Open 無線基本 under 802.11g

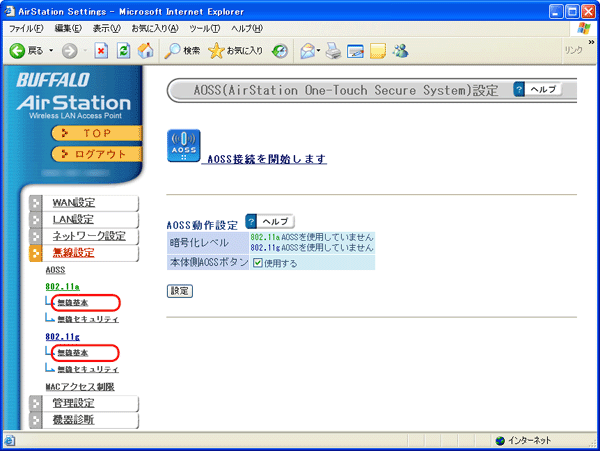(73, 353)
